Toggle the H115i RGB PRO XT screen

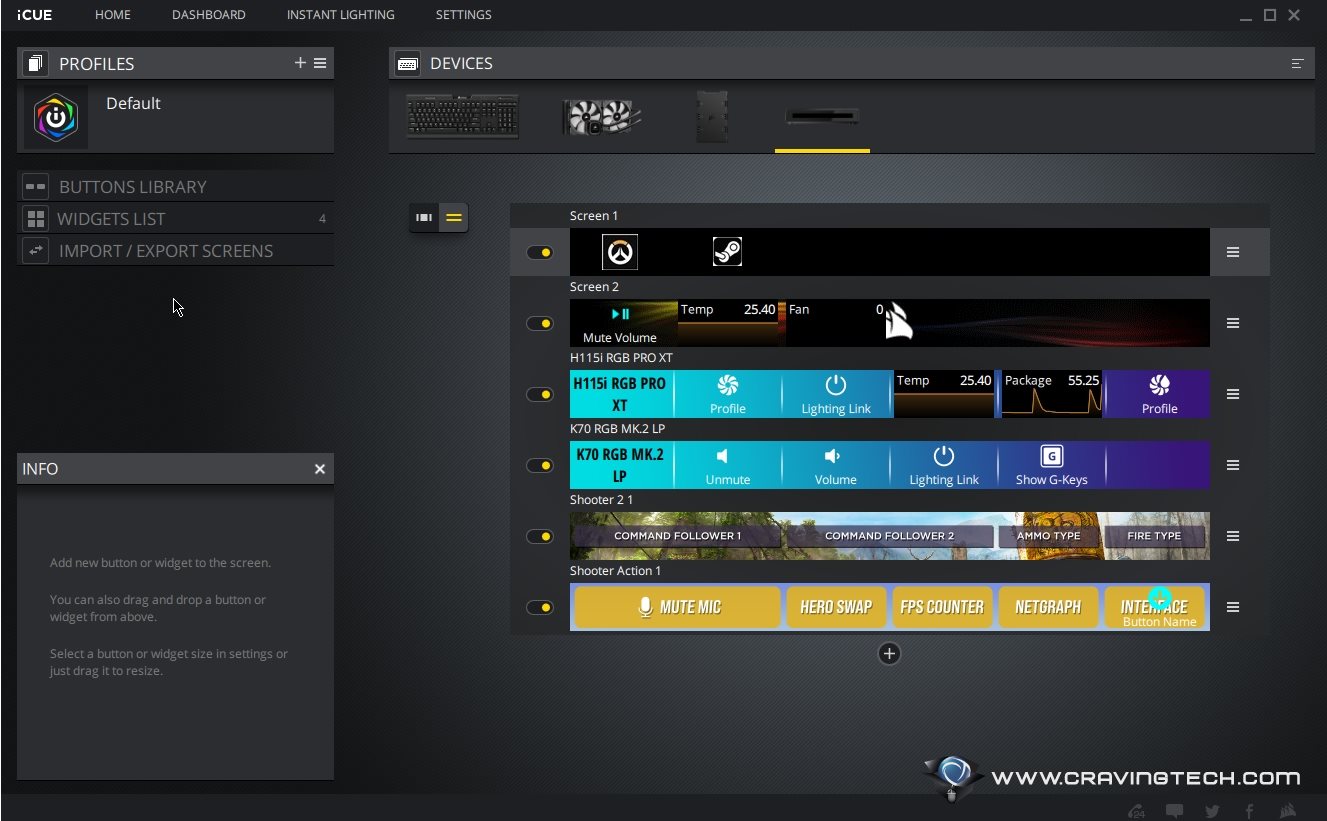tap(540, 394)
